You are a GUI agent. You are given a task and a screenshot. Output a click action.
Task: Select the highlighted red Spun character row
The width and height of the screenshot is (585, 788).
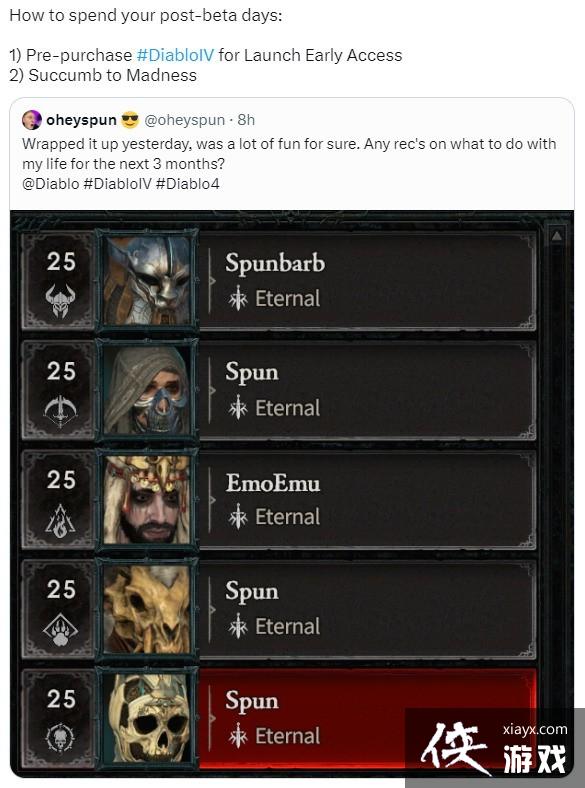[x=279, y=719]
